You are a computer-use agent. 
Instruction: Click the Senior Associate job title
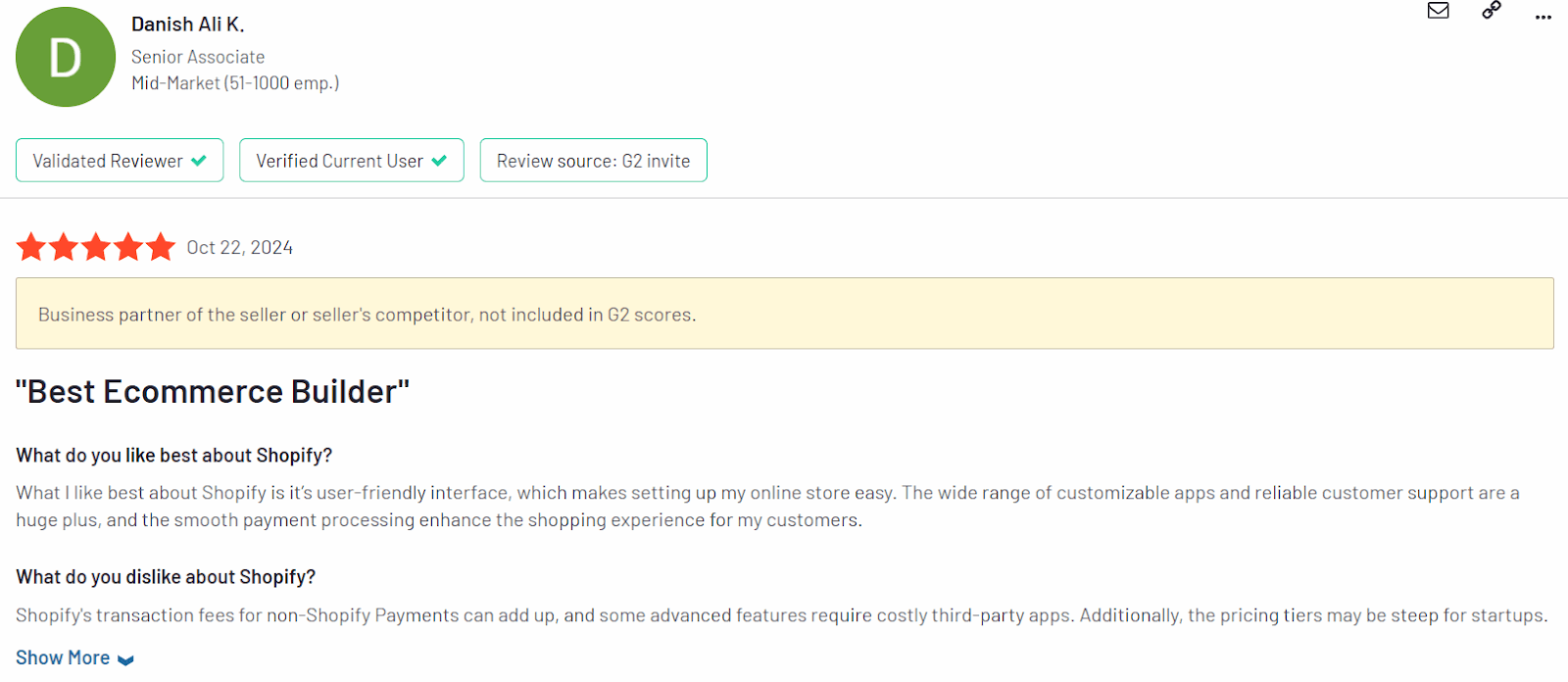[198, 57]
